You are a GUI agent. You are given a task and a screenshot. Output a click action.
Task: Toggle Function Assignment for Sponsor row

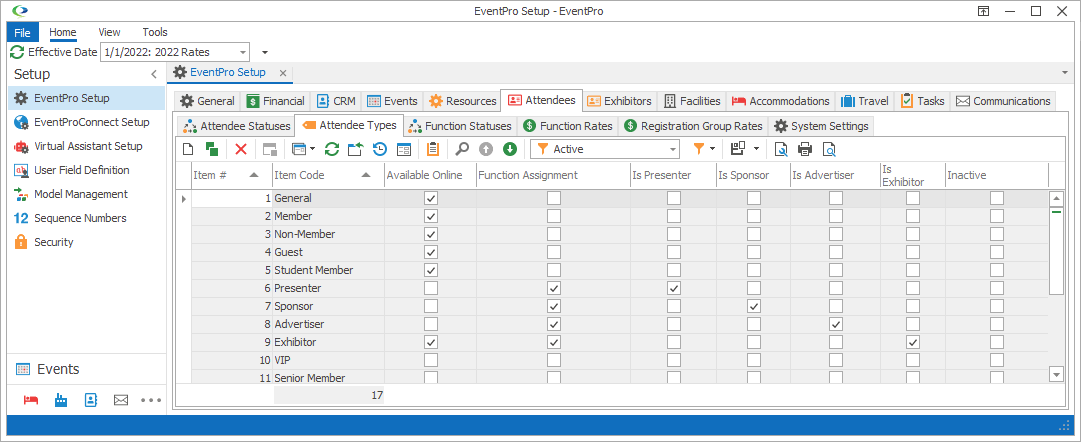[x=553, y=305]
